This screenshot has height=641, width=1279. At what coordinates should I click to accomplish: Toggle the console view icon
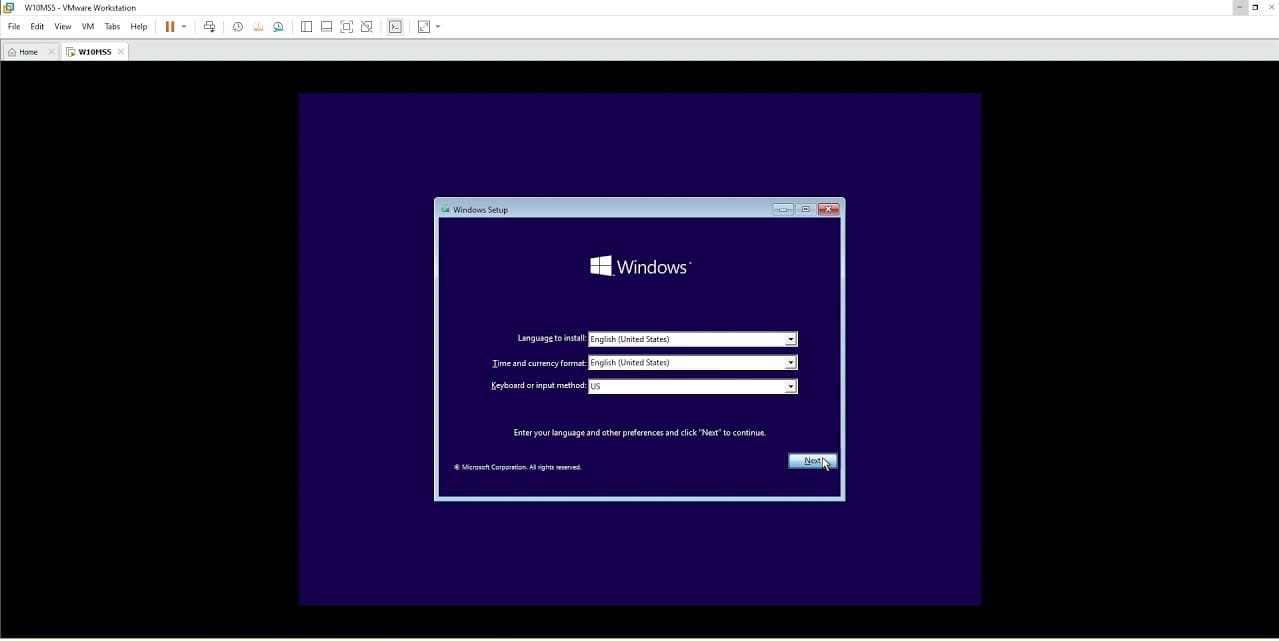tap(395, 27)
